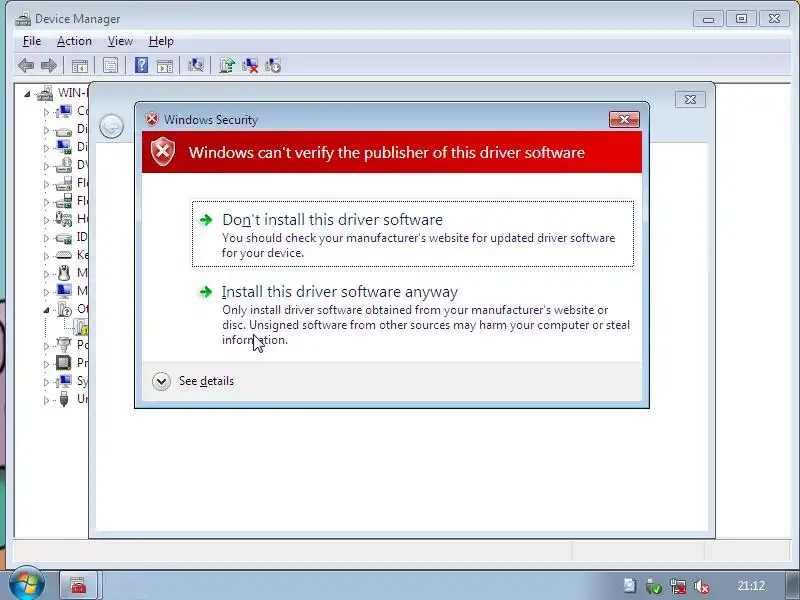
Task: Click Safely Remove Hardware tray icon
Action: 654,586
